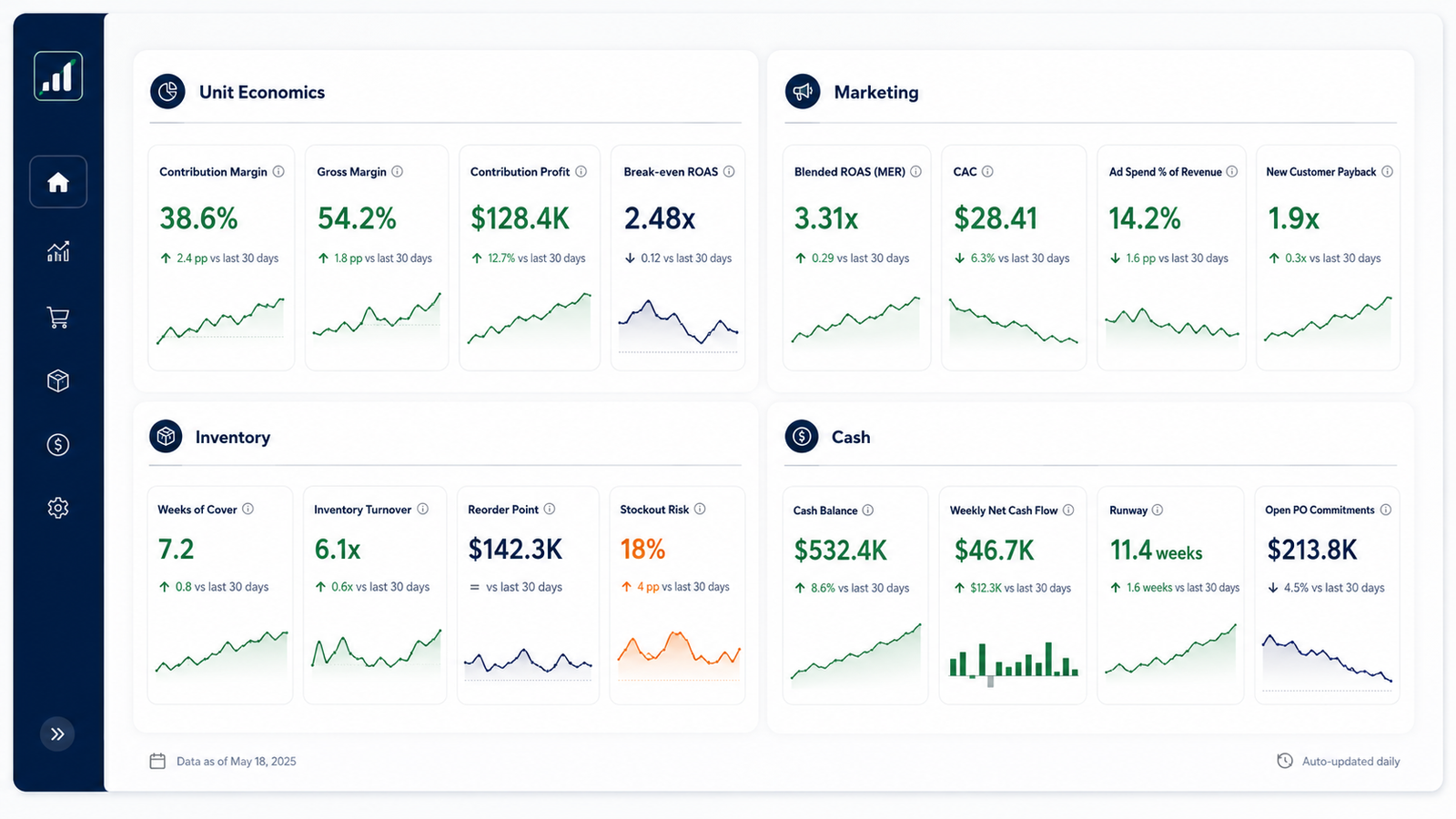Click the Cash section heading
1456x819 pixels.
[x=851, y=437]
